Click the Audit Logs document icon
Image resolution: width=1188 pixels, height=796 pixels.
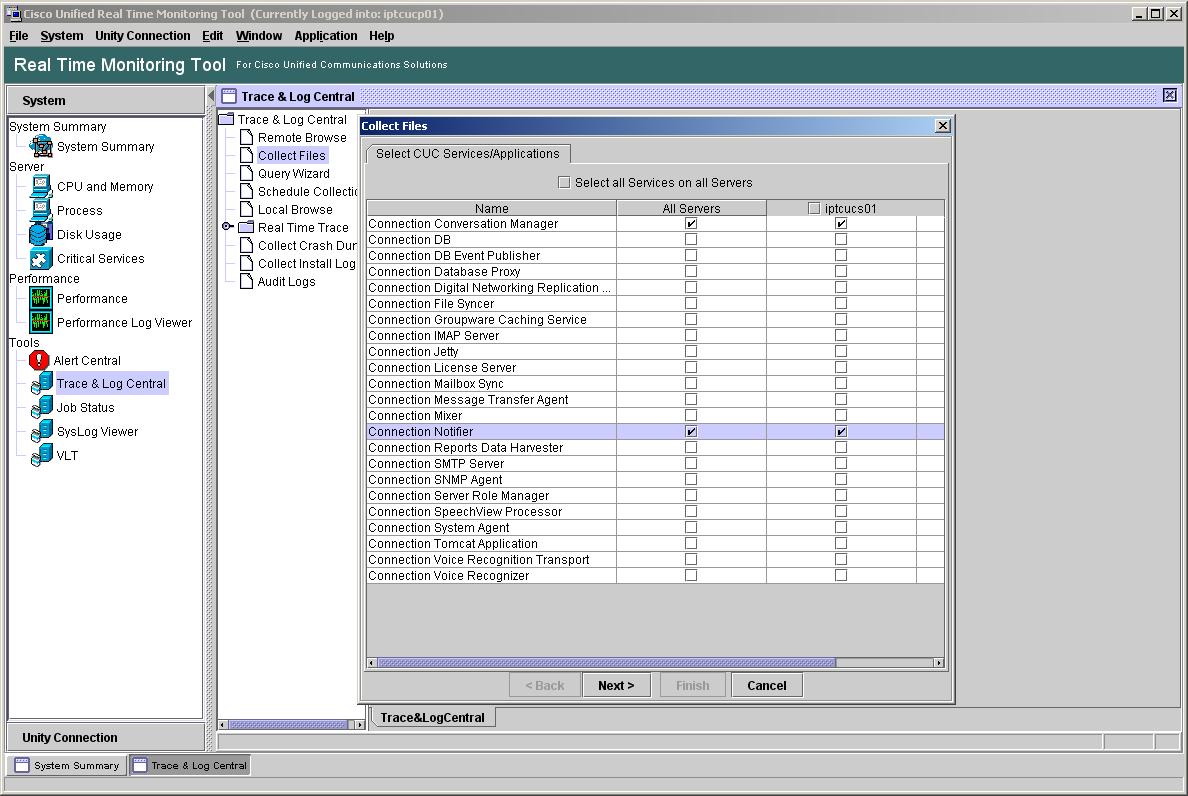point(246,281)
